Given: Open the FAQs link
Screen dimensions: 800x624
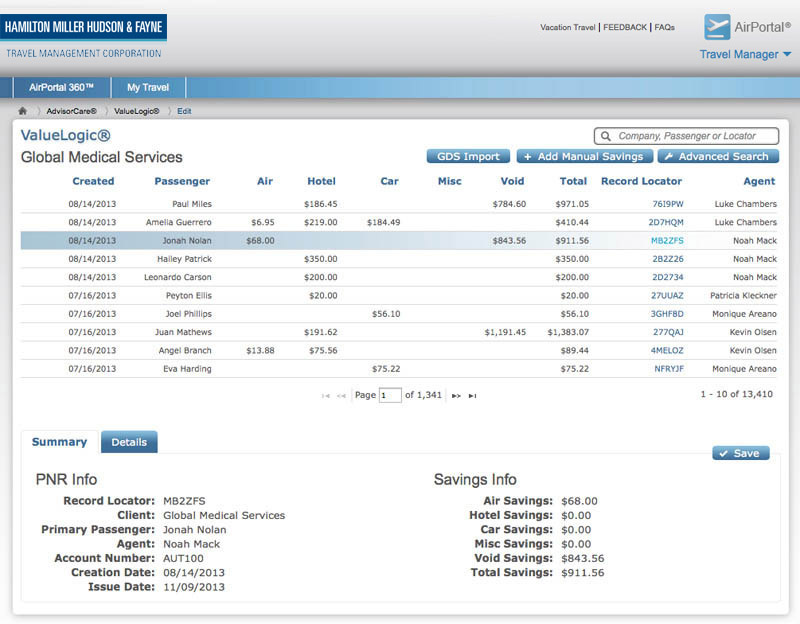Looking at the screenshot, I should click(664, 27).
